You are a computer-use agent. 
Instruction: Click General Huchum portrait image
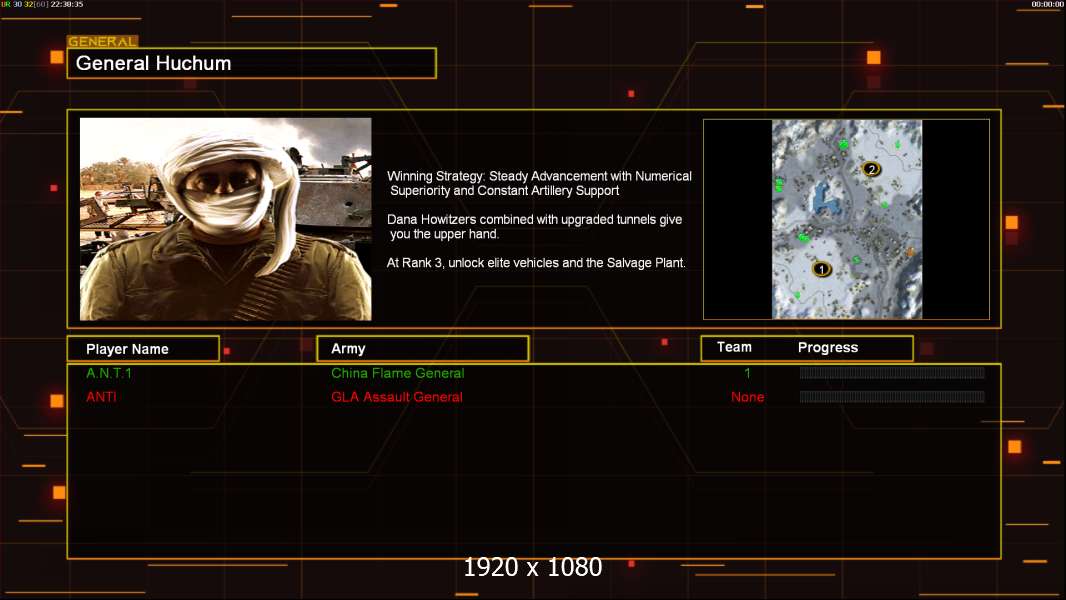click(226, 219)
